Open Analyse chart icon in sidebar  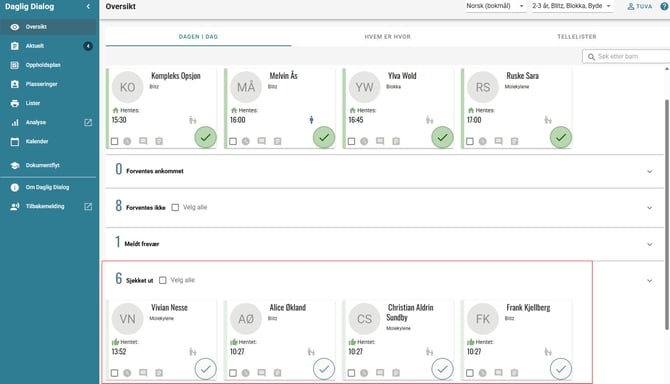(15, 123)
